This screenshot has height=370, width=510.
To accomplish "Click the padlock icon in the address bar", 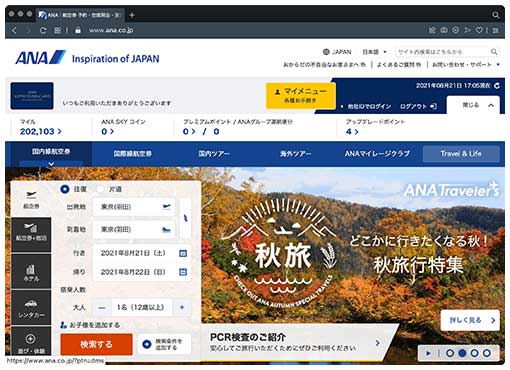I will tap(78, 30).
